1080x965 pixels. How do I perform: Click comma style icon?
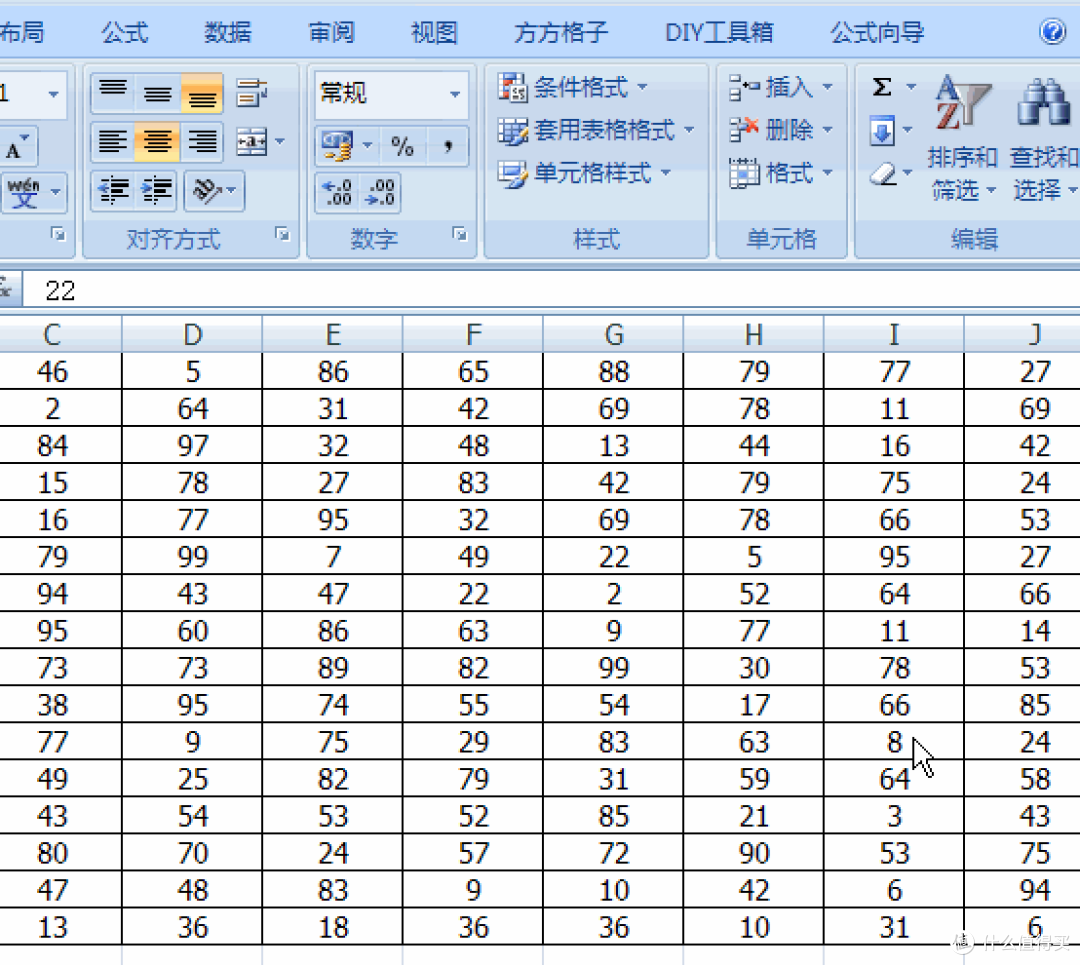click(x=448, y=146)
